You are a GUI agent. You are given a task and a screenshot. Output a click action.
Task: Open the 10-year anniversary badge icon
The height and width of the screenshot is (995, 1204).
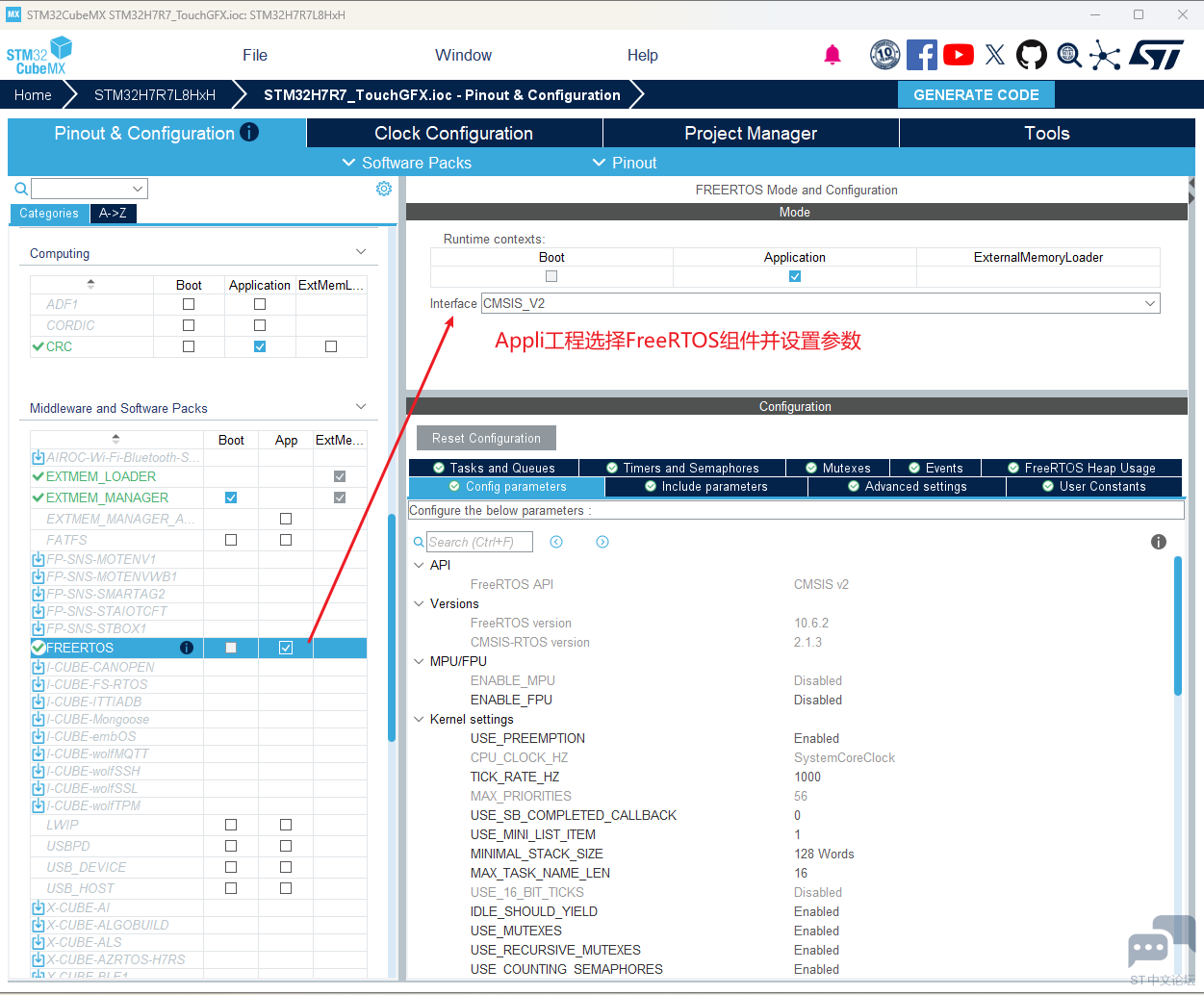884,55
